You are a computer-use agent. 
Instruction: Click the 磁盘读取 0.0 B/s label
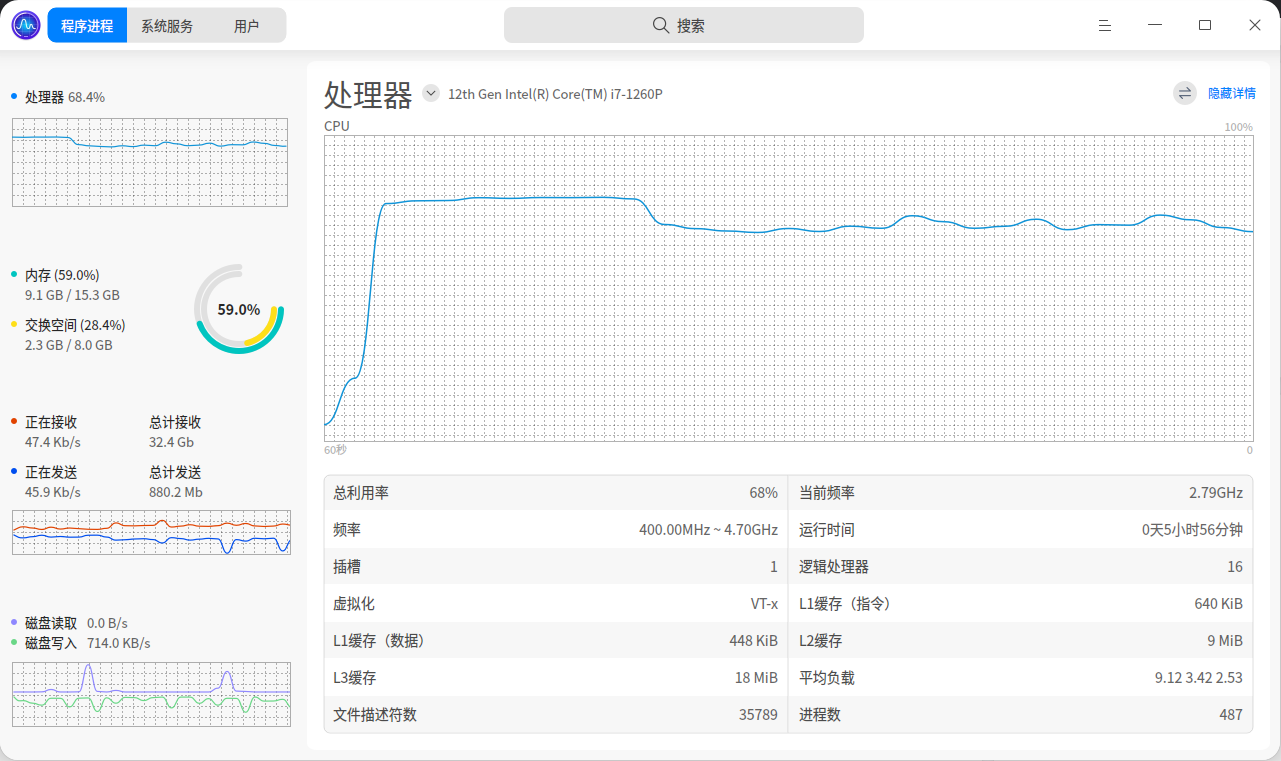76,623
